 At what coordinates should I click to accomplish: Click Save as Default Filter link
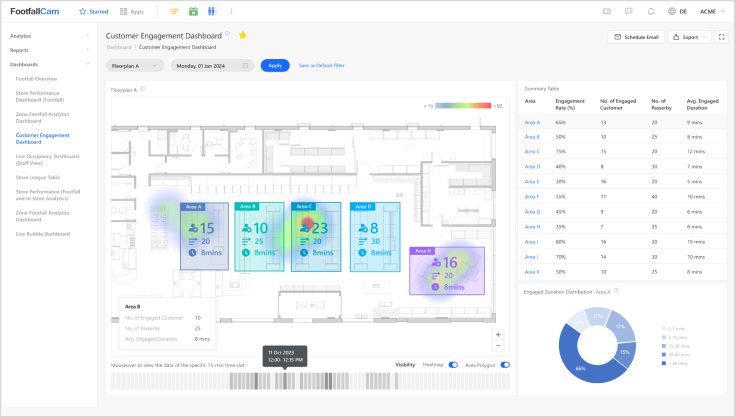pyautogui.click(x=321, y=65)
